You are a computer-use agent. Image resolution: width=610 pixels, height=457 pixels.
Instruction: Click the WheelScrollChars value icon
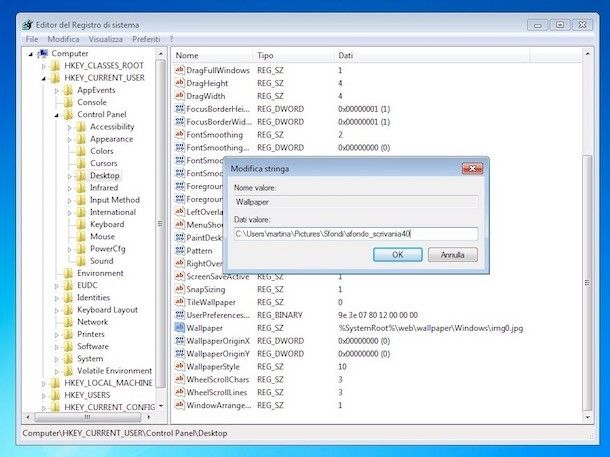pos(179,379)
